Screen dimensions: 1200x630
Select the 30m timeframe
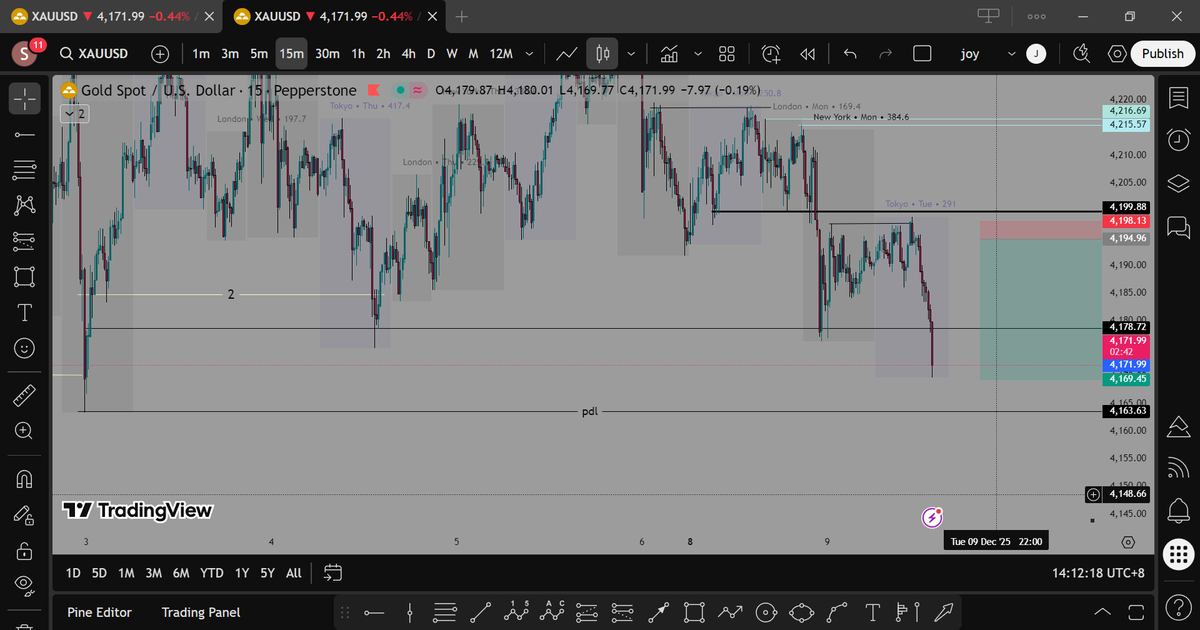click(x=327, y=54)
